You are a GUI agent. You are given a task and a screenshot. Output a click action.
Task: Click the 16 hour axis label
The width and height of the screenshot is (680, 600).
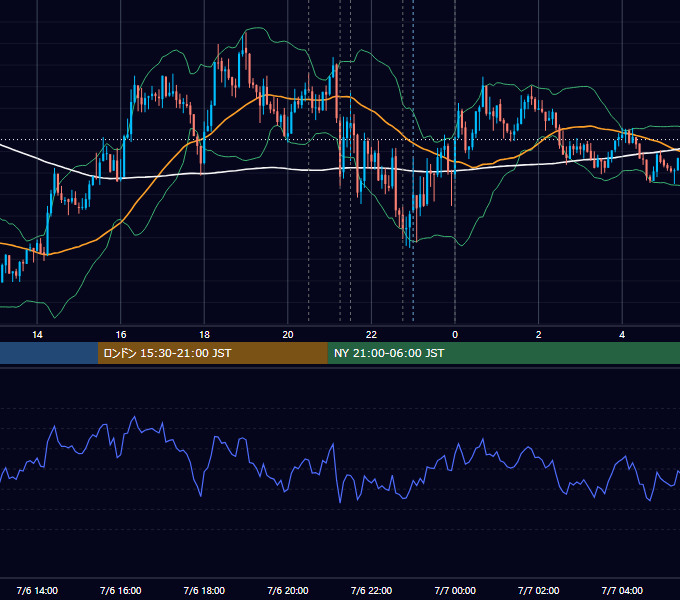121,335
